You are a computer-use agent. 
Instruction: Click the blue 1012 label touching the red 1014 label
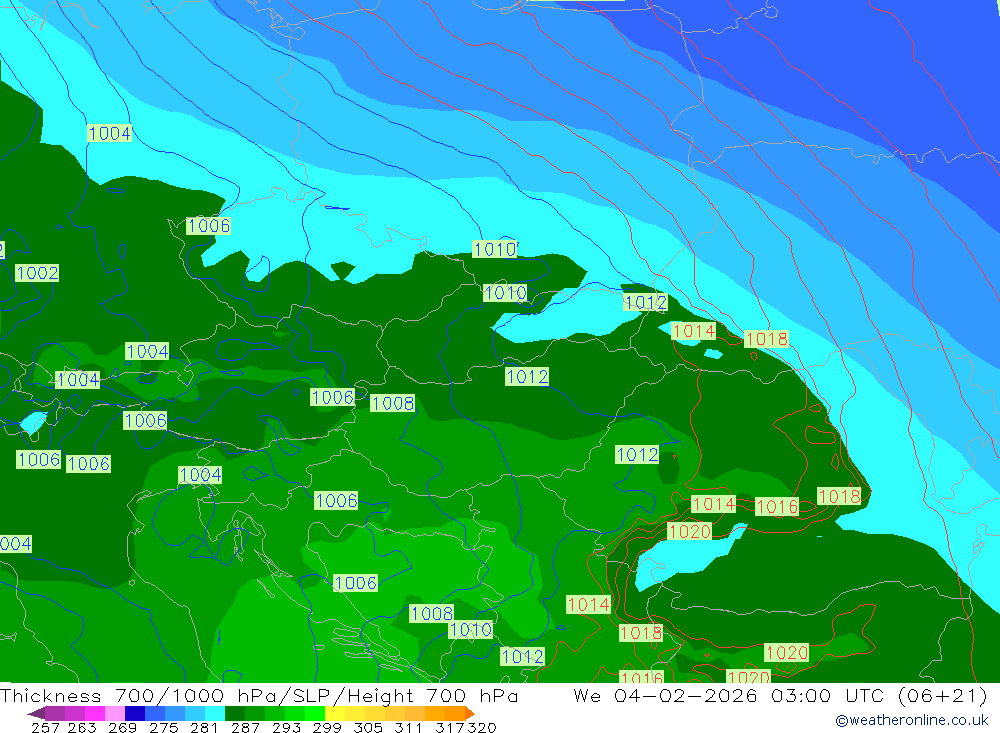[645, 302]
